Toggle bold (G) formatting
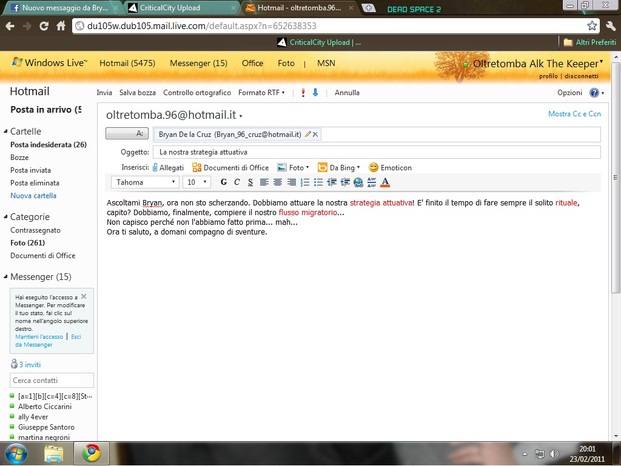Viewport: 621px width, 466px height. [x=224, y=182]
